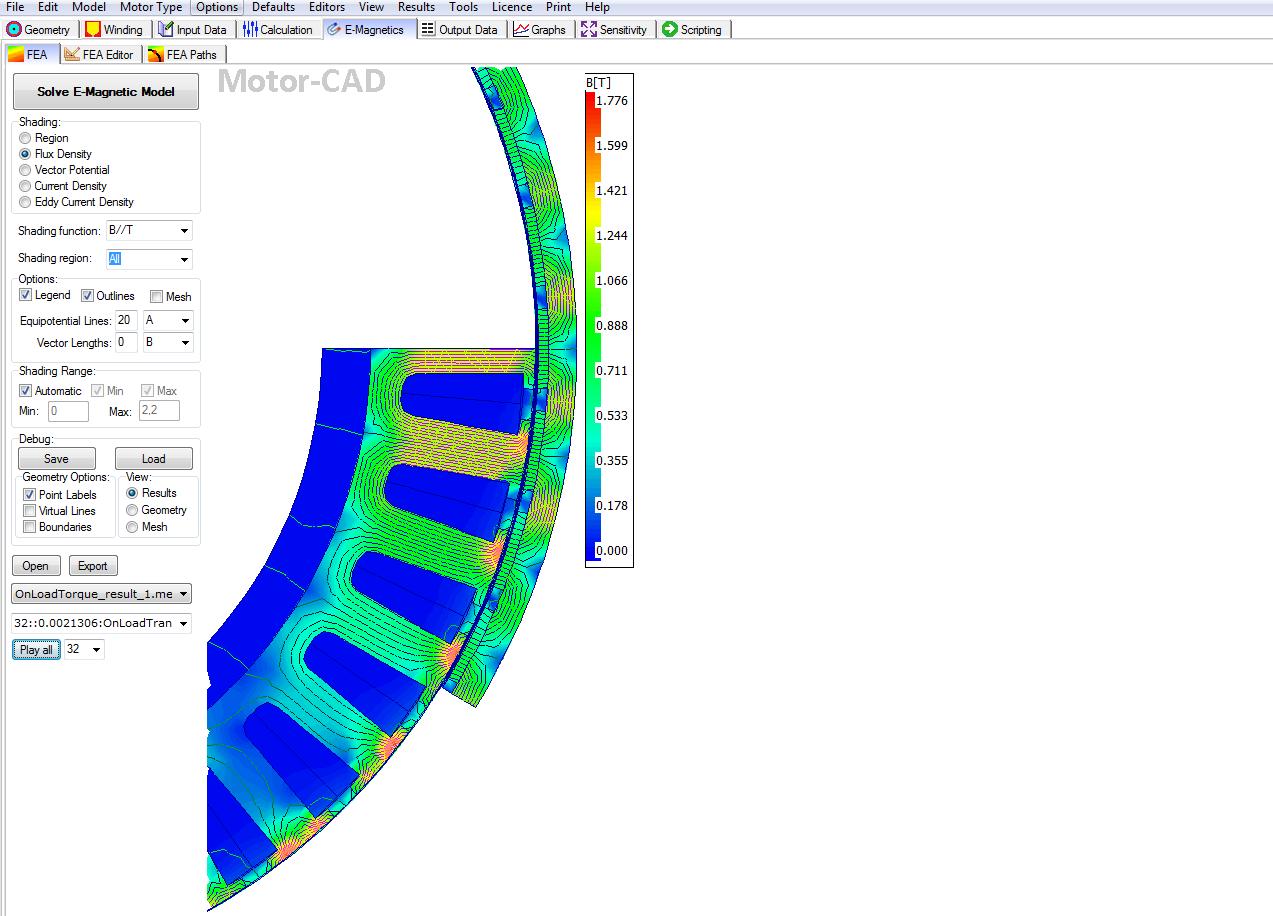The height and width of the screenshot is (916, 1273).
Task: Uncheck the Automatic shading range checkbox
Action: coord(26,391)
